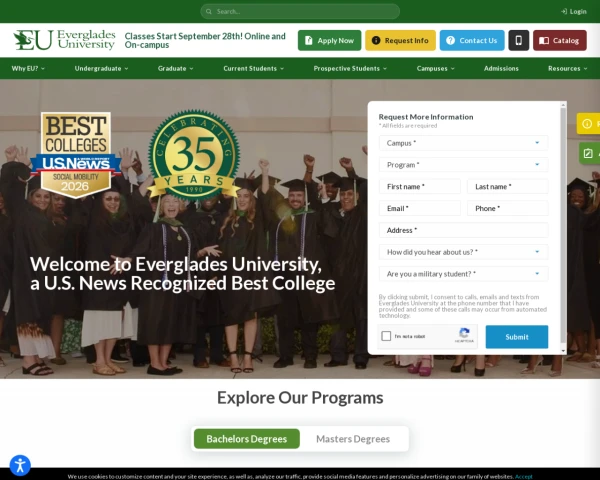This screenshot has width=600, height=480.
Task: Click the Login arrow icon
Action: click(x=564, y=11)
